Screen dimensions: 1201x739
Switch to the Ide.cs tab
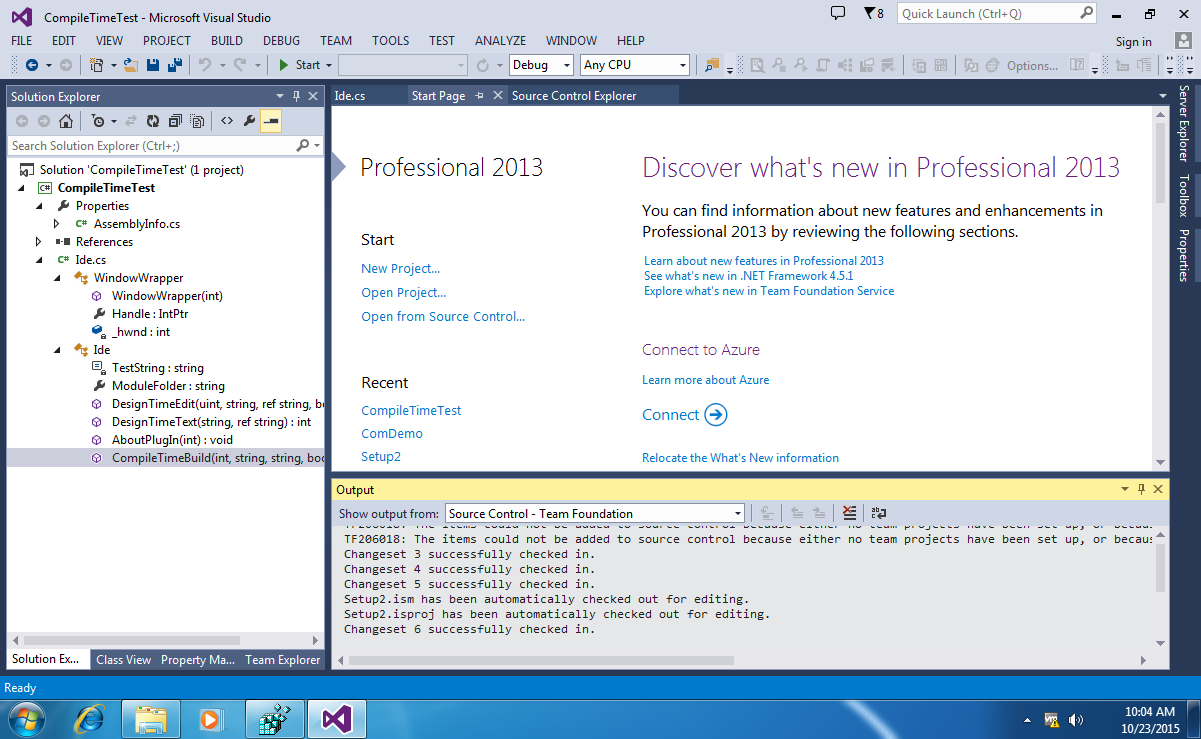point(349,96)
